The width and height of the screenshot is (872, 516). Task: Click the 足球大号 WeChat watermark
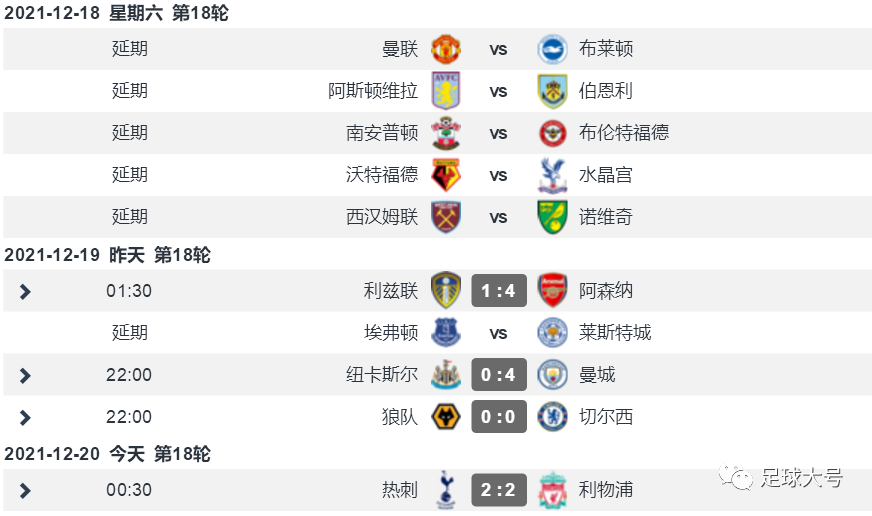coord(781,478)
